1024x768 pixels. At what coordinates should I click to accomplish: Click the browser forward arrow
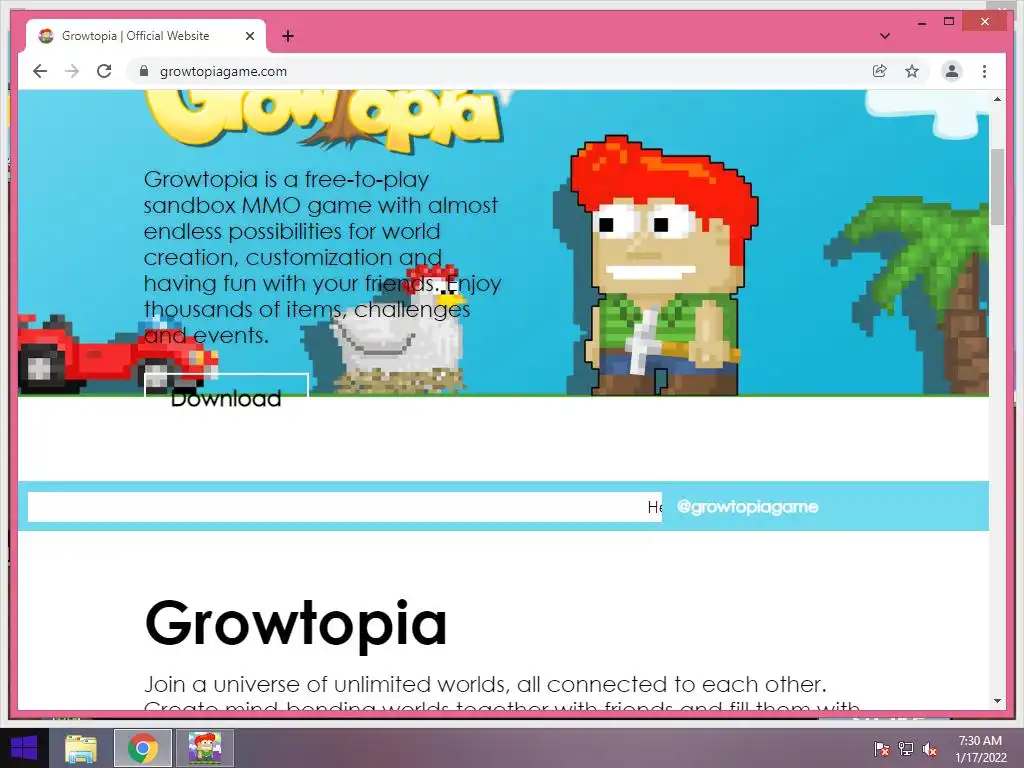tap(72, 71)
